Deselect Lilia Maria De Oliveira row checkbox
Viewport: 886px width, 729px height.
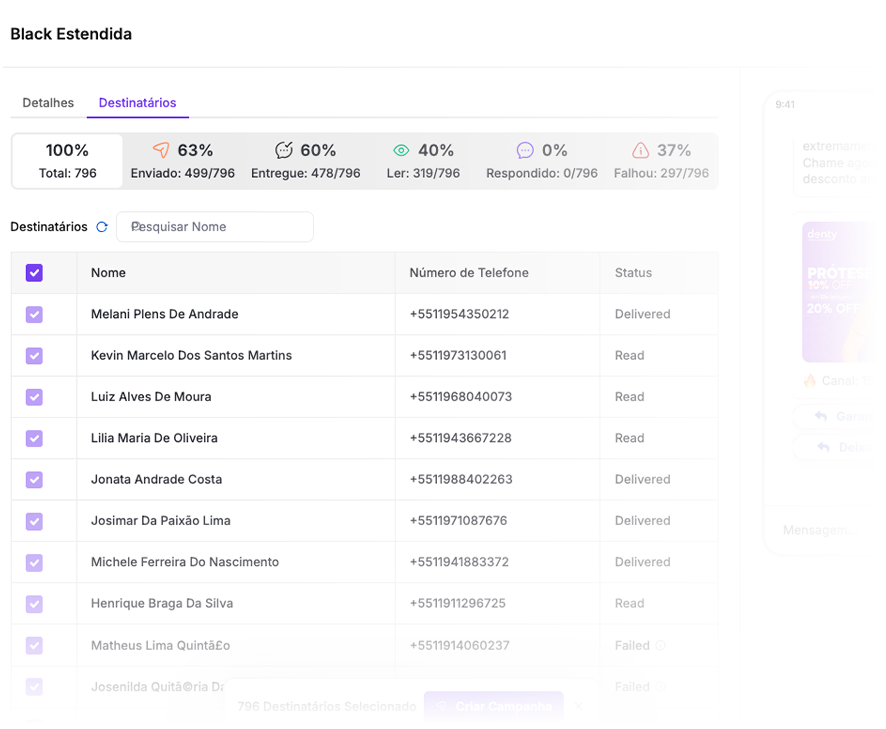(34, 438)
